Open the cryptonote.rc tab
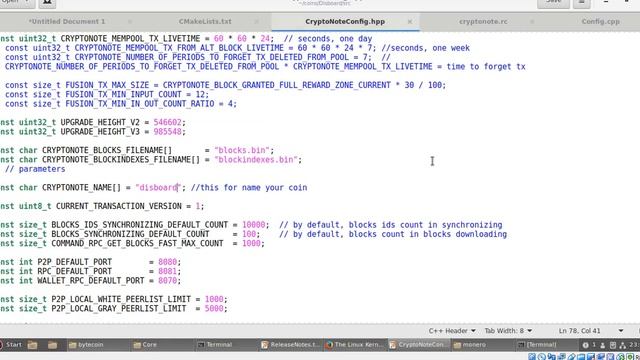This screenshot has height=360, width=640. click(x=483, y=22)
